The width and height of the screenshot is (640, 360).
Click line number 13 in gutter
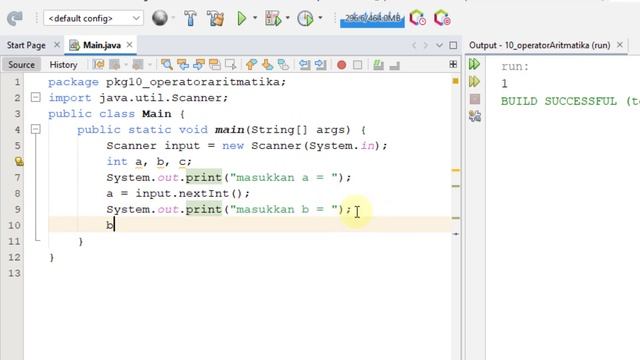pyautogui.click(x=14, y=273)
